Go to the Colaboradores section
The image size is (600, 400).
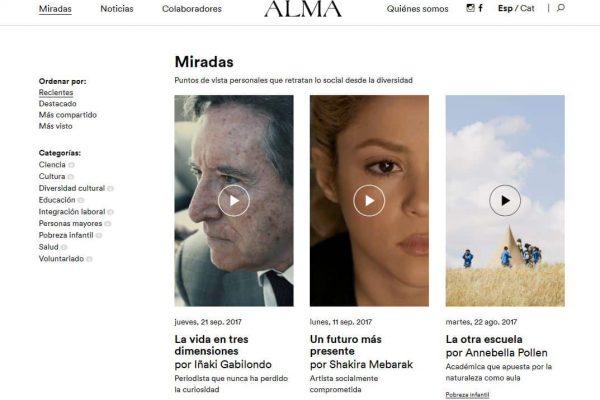coord(192,8)
